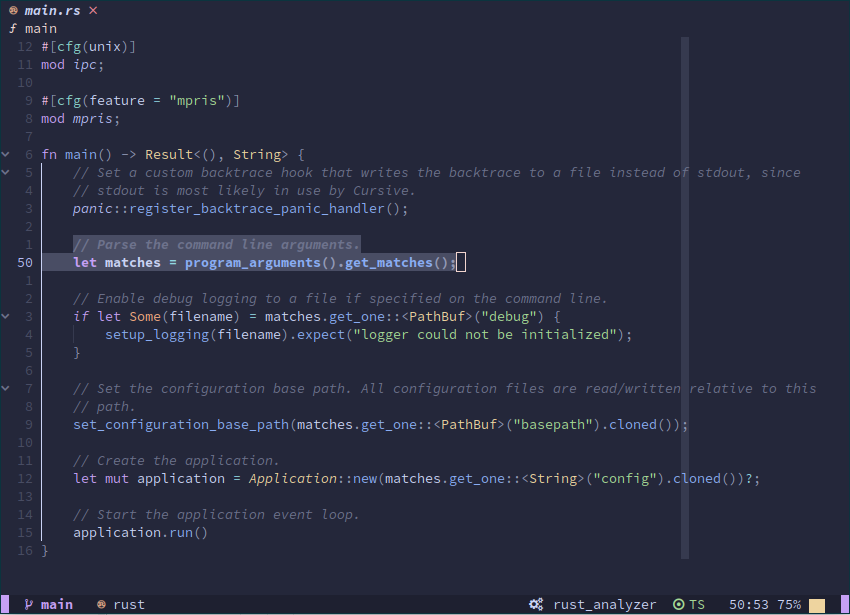Click the rust_analyzer LSP label
The width and height of the screenshot is (850, 615).
point(604,604)
